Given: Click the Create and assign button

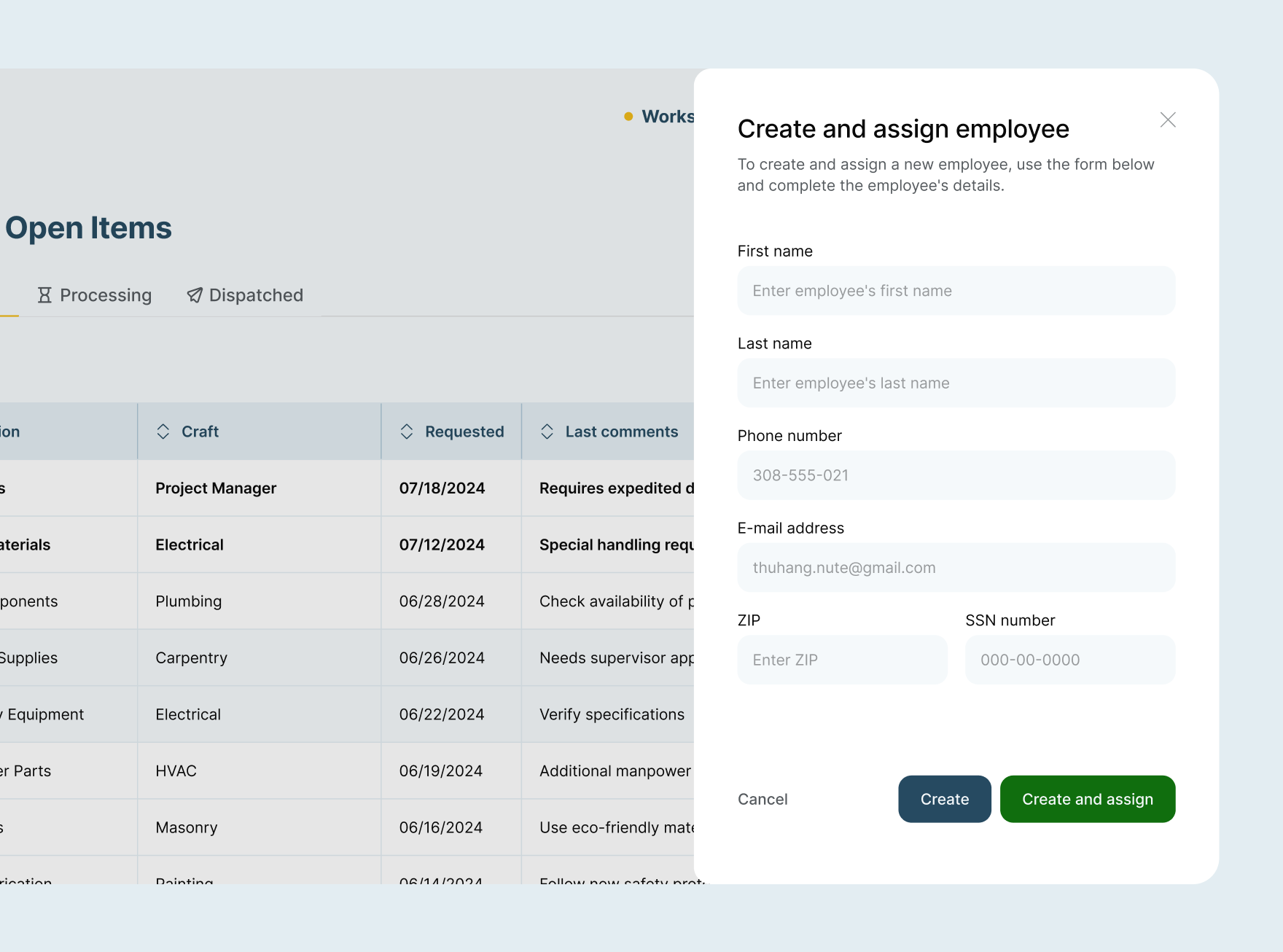Looking at the screenshot, I should [1087, 799].
